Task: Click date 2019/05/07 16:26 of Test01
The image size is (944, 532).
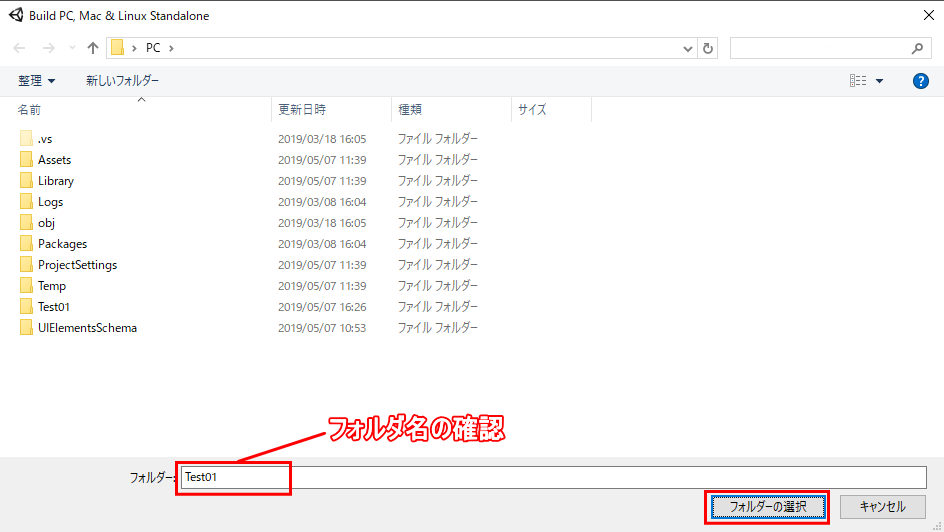Action: (x=322, y=307)
